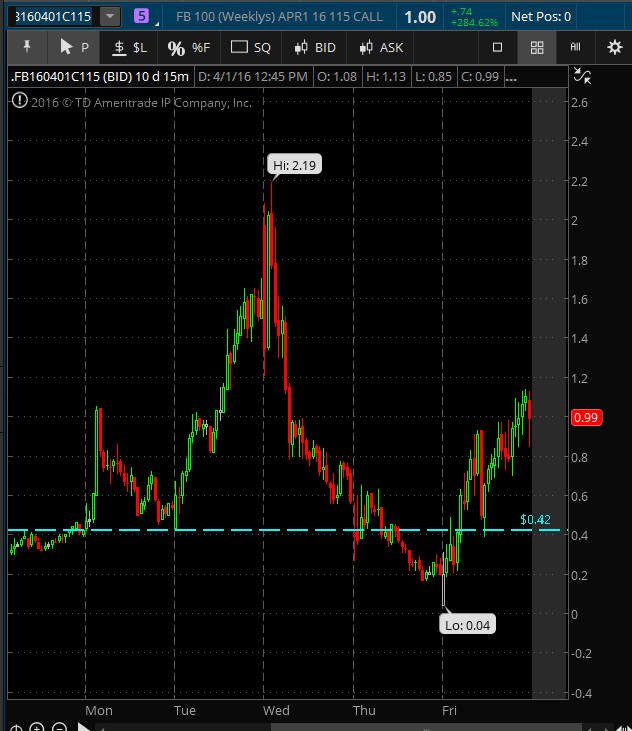Click the zoom in (+) icon below chart
This screenshot has height=731, width=632.
click(x=37, y=727)
